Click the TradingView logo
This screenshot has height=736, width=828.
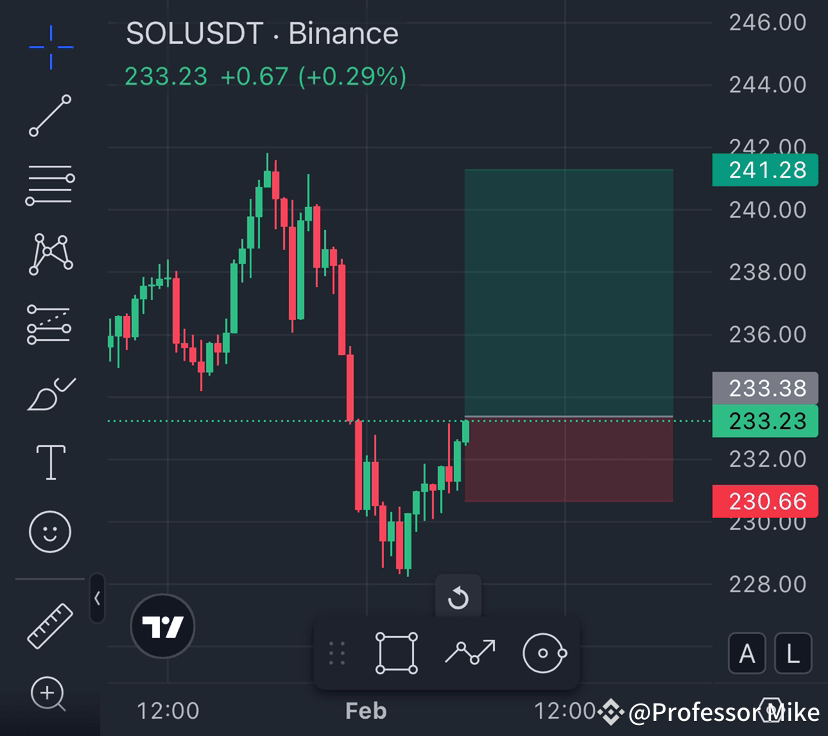pos(163,627)
